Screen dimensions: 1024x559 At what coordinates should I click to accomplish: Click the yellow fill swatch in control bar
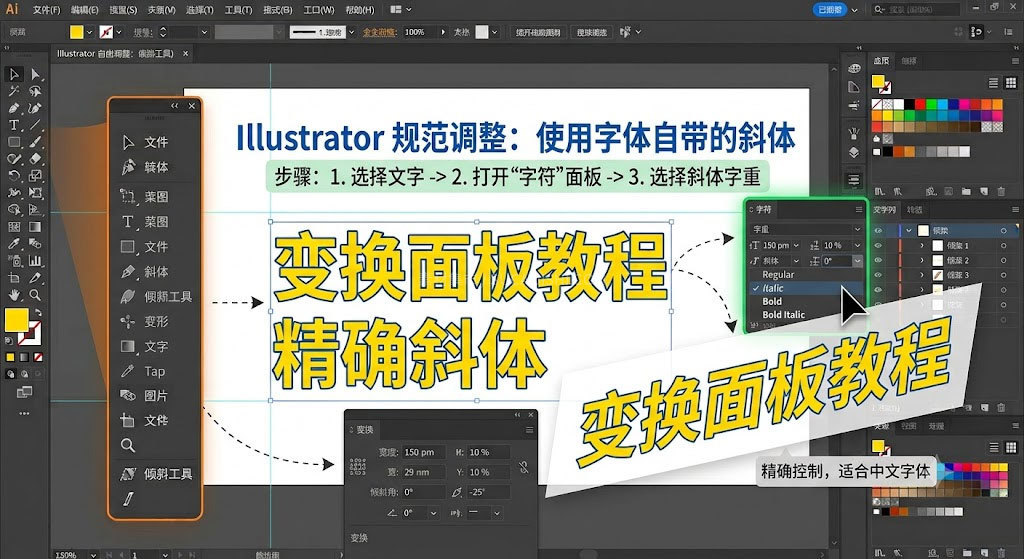coord(77,32)
